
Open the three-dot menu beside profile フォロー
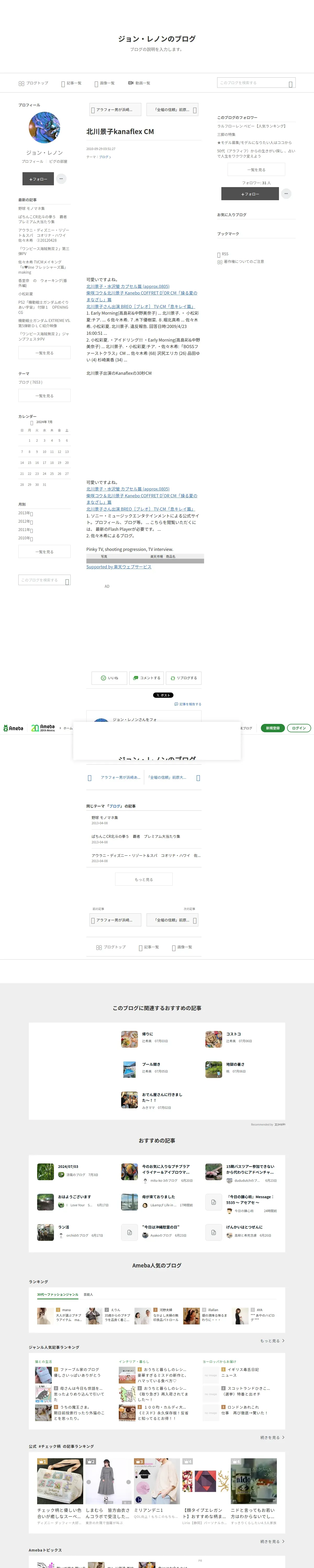61,179
